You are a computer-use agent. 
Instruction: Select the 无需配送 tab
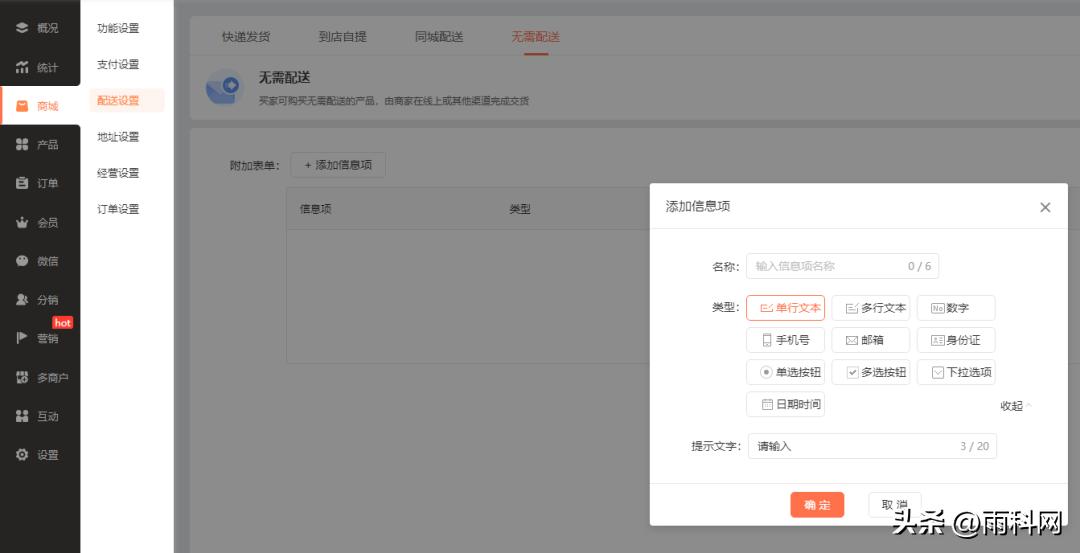pos(535,36)
